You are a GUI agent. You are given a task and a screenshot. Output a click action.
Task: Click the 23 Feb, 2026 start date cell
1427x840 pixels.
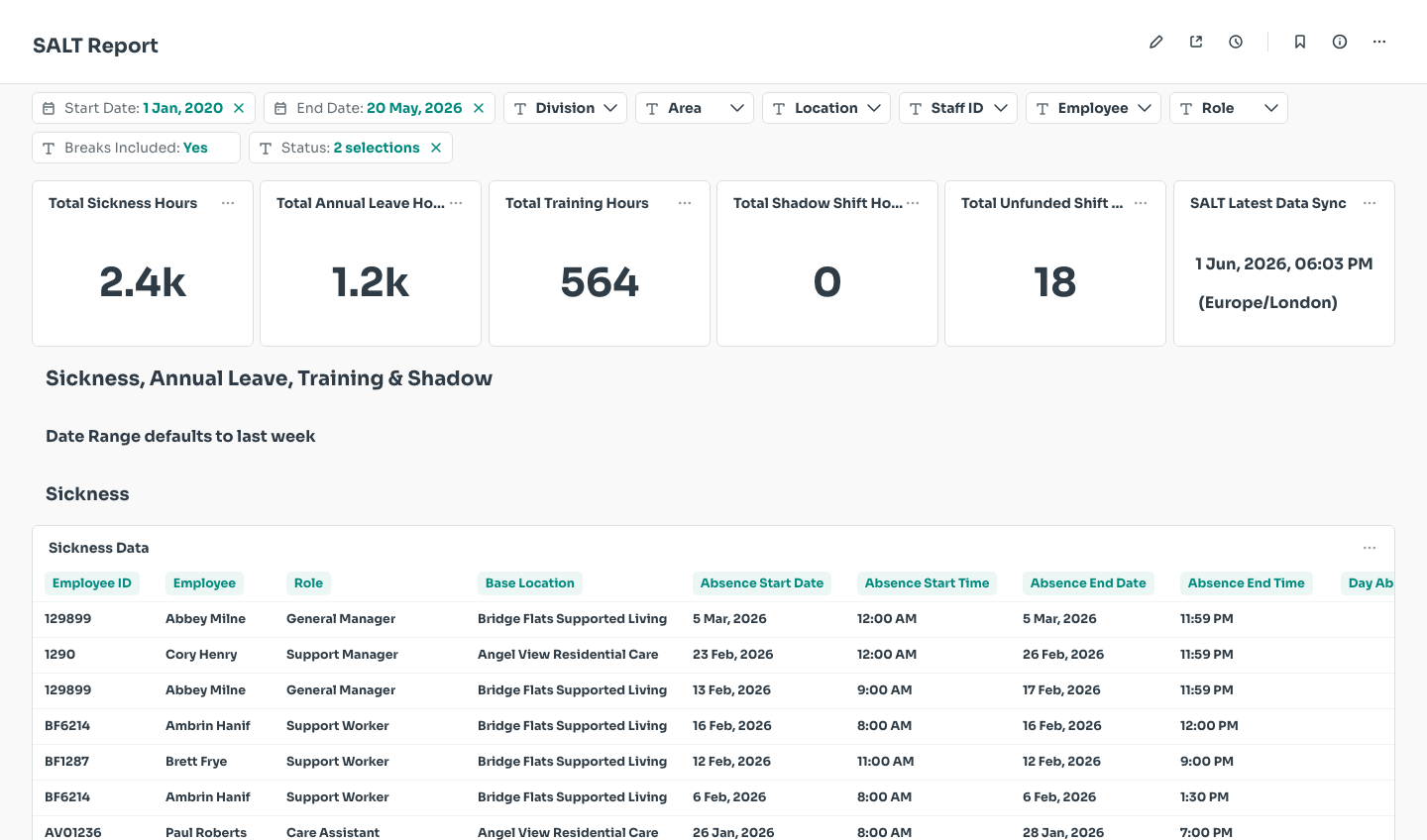coord(733,655)
